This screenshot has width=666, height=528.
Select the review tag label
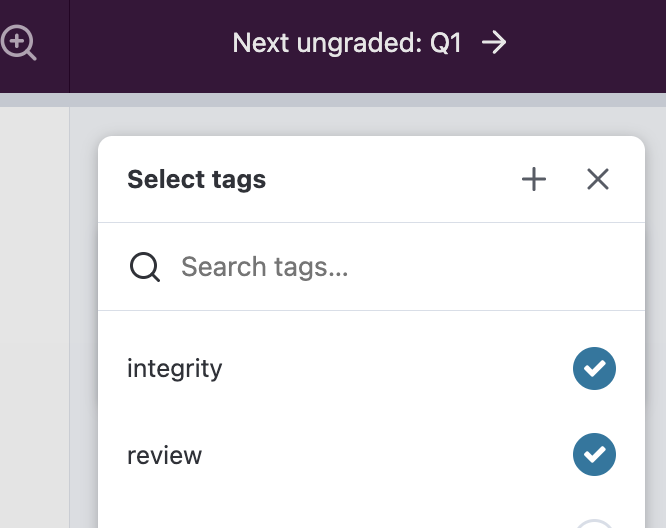click(165, 455)
